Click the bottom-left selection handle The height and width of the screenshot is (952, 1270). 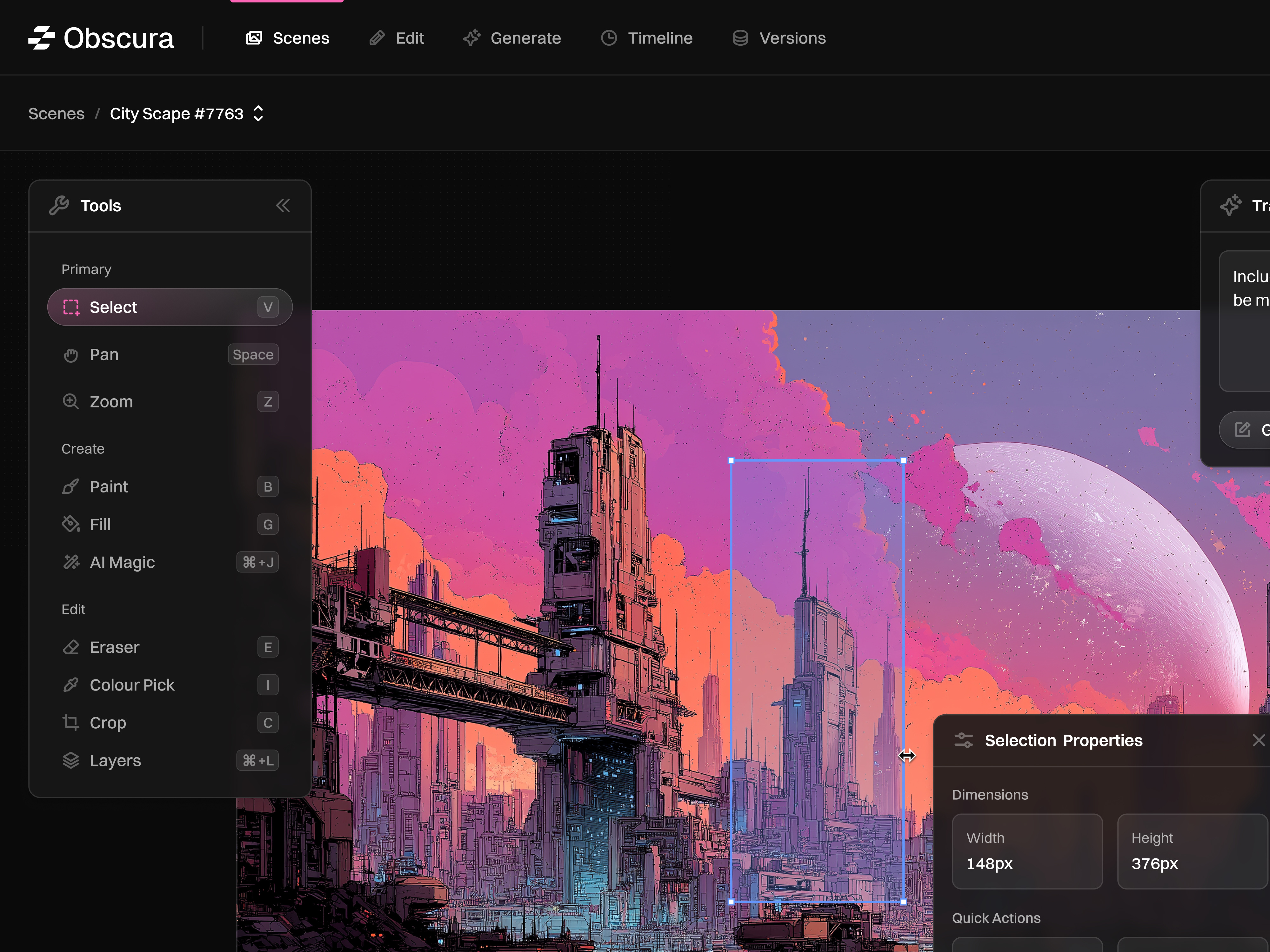731,902
